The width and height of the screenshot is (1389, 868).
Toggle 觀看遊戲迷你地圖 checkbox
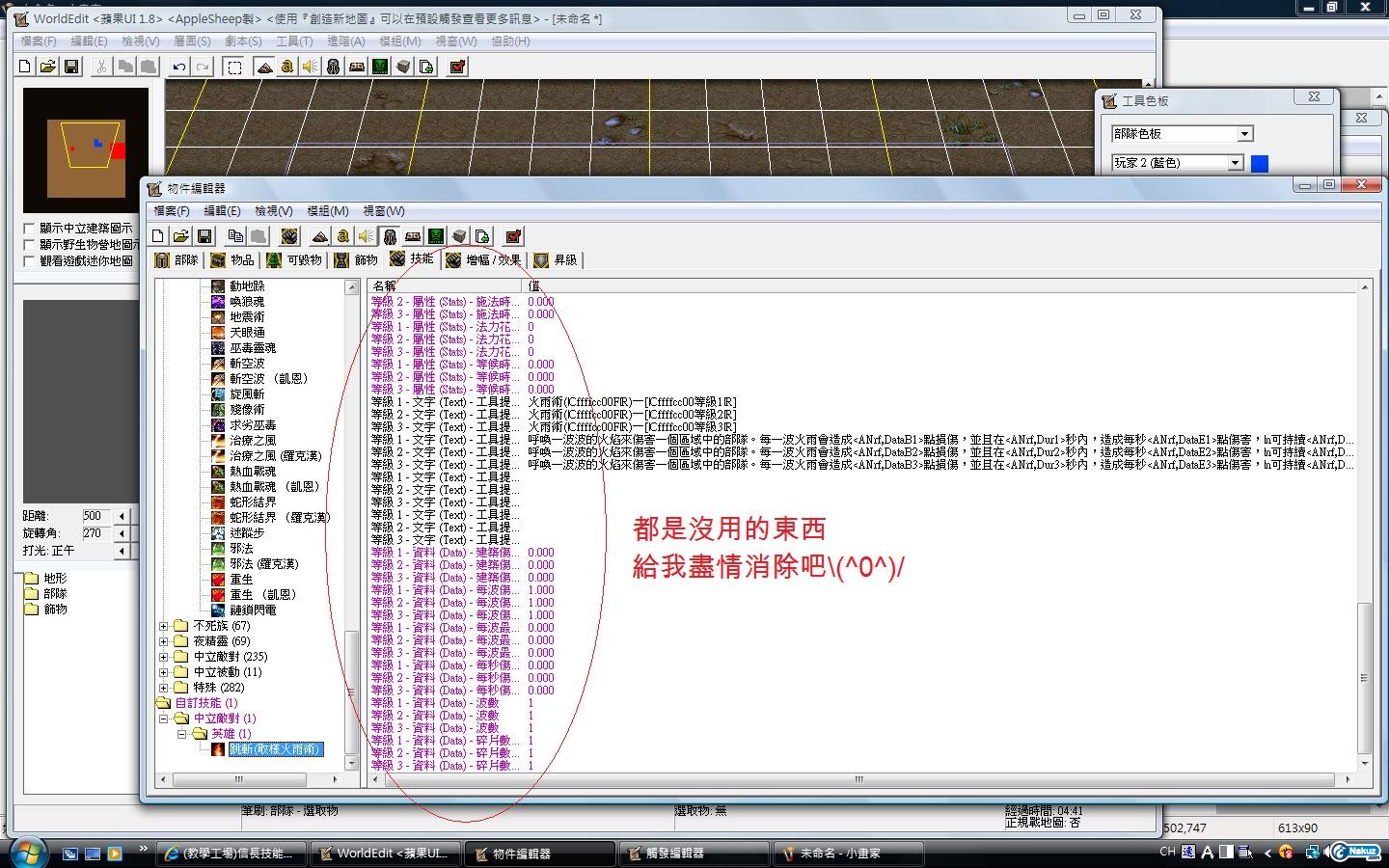(29, 261)
